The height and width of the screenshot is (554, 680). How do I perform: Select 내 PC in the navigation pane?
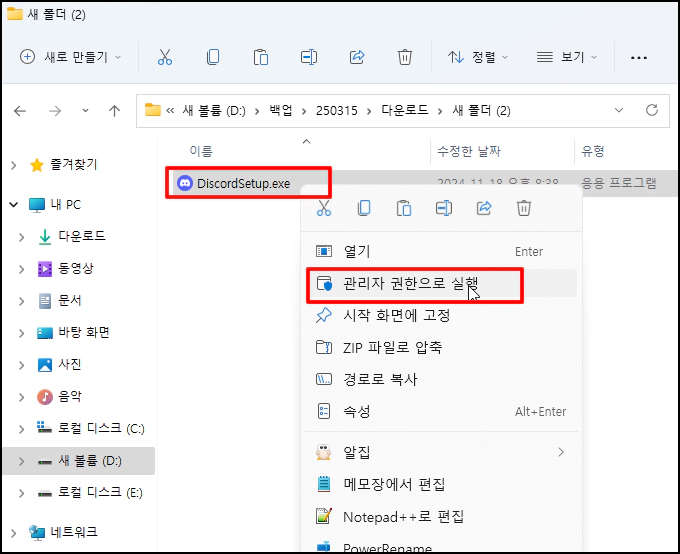point(65,204)
